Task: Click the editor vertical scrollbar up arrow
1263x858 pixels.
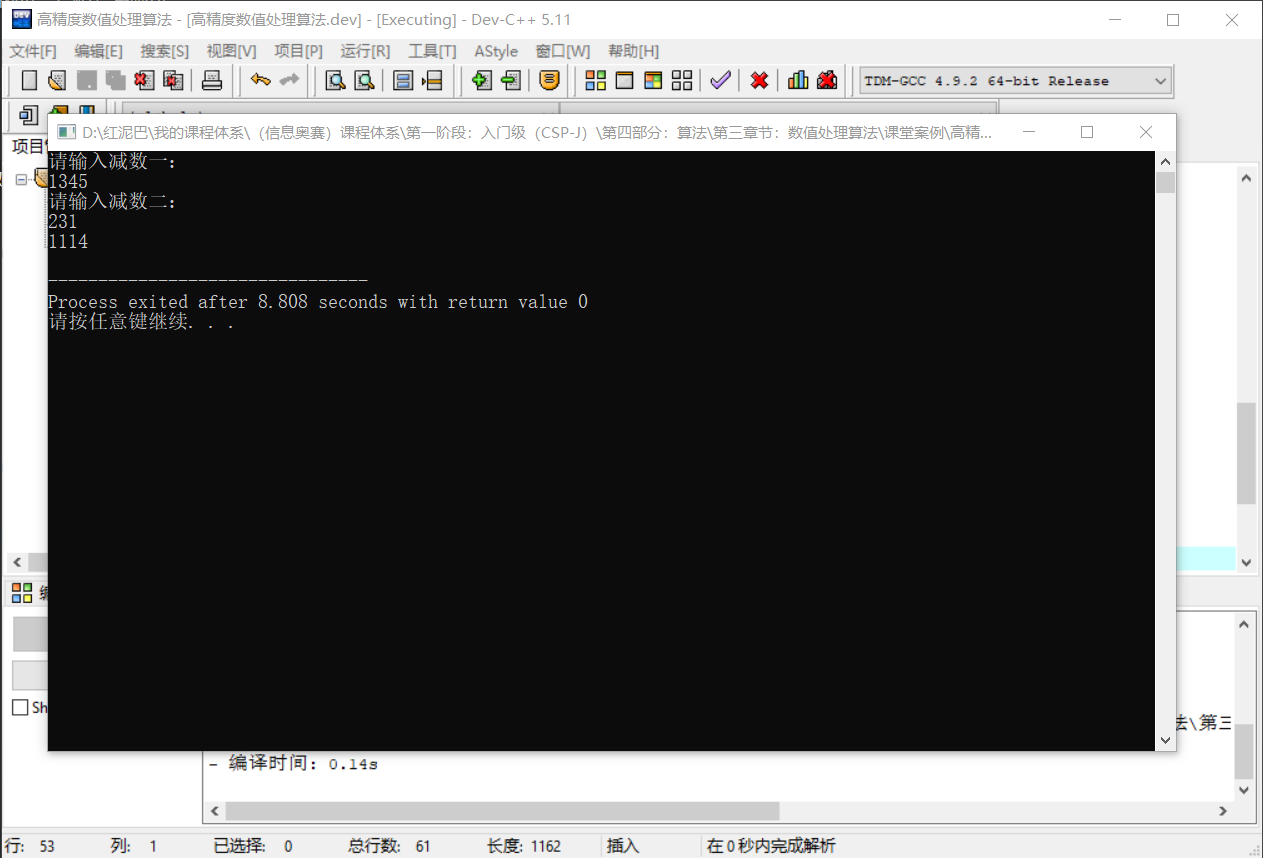Action: click(1246, 178)
